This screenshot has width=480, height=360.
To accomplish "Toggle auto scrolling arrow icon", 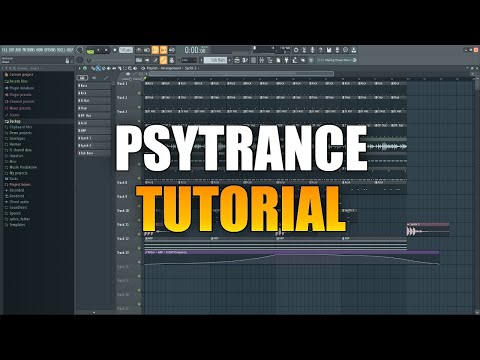I will coord(147,60).
